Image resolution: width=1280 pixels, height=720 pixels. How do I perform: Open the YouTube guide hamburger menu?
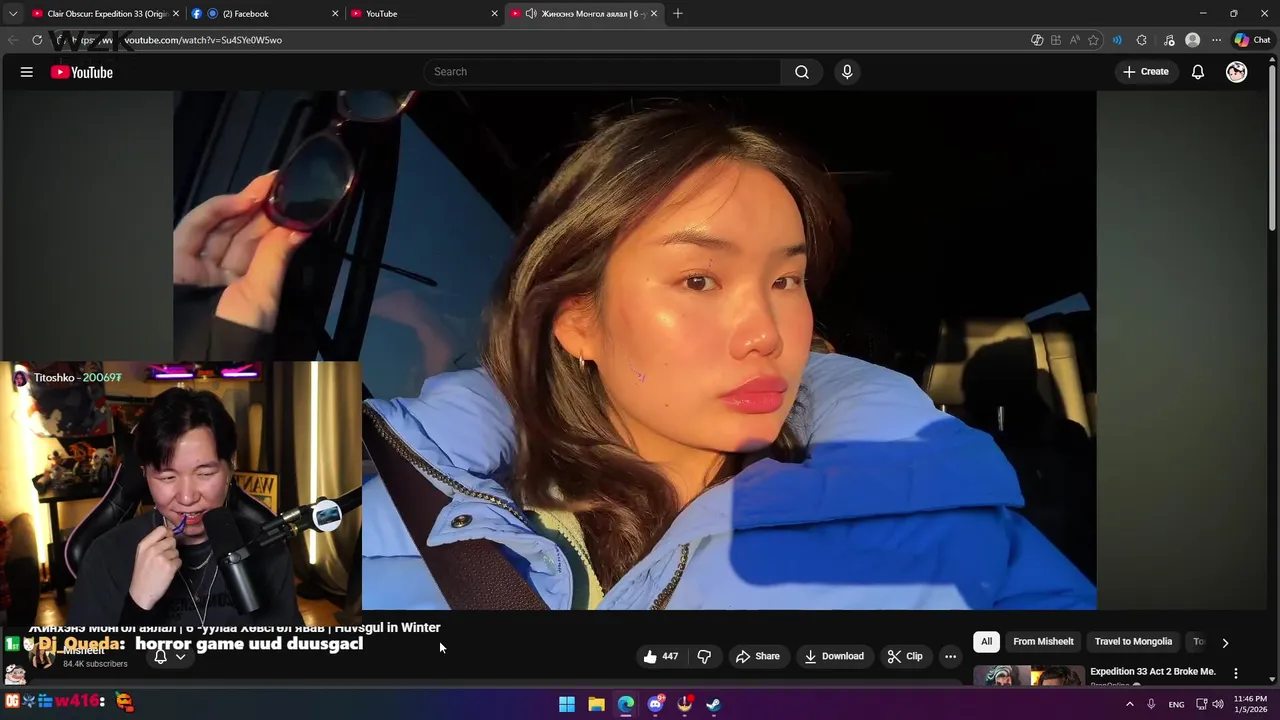click(x=27, y=72)
